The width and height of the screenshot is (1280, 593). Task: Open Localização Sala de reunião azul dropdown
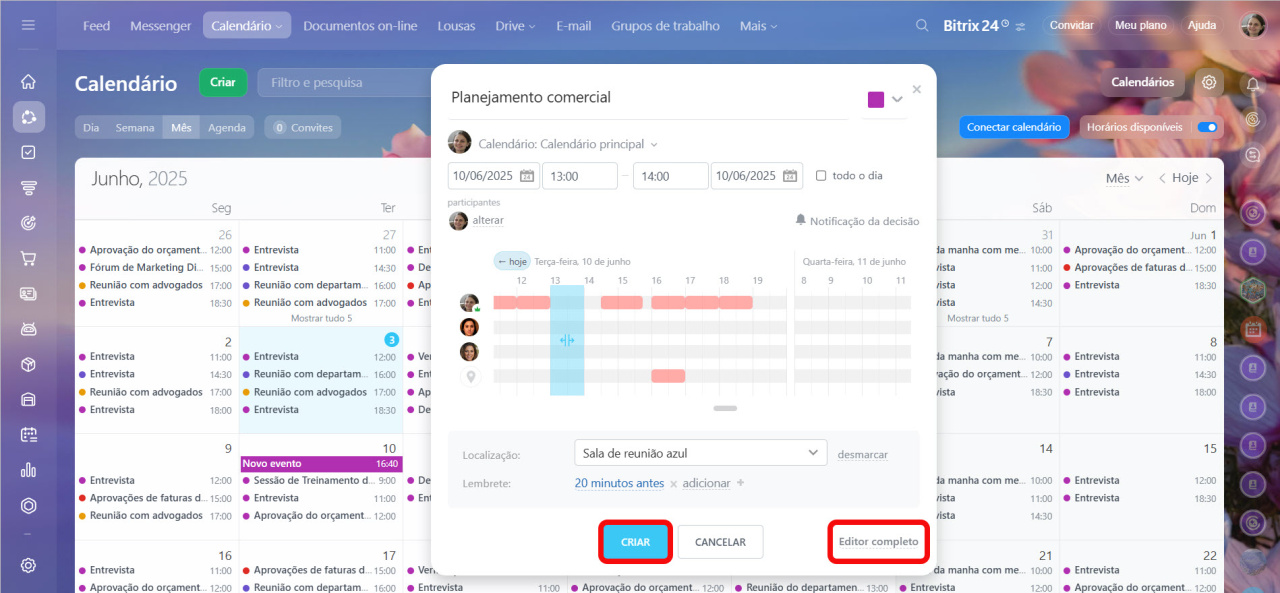tap(701, 453)
